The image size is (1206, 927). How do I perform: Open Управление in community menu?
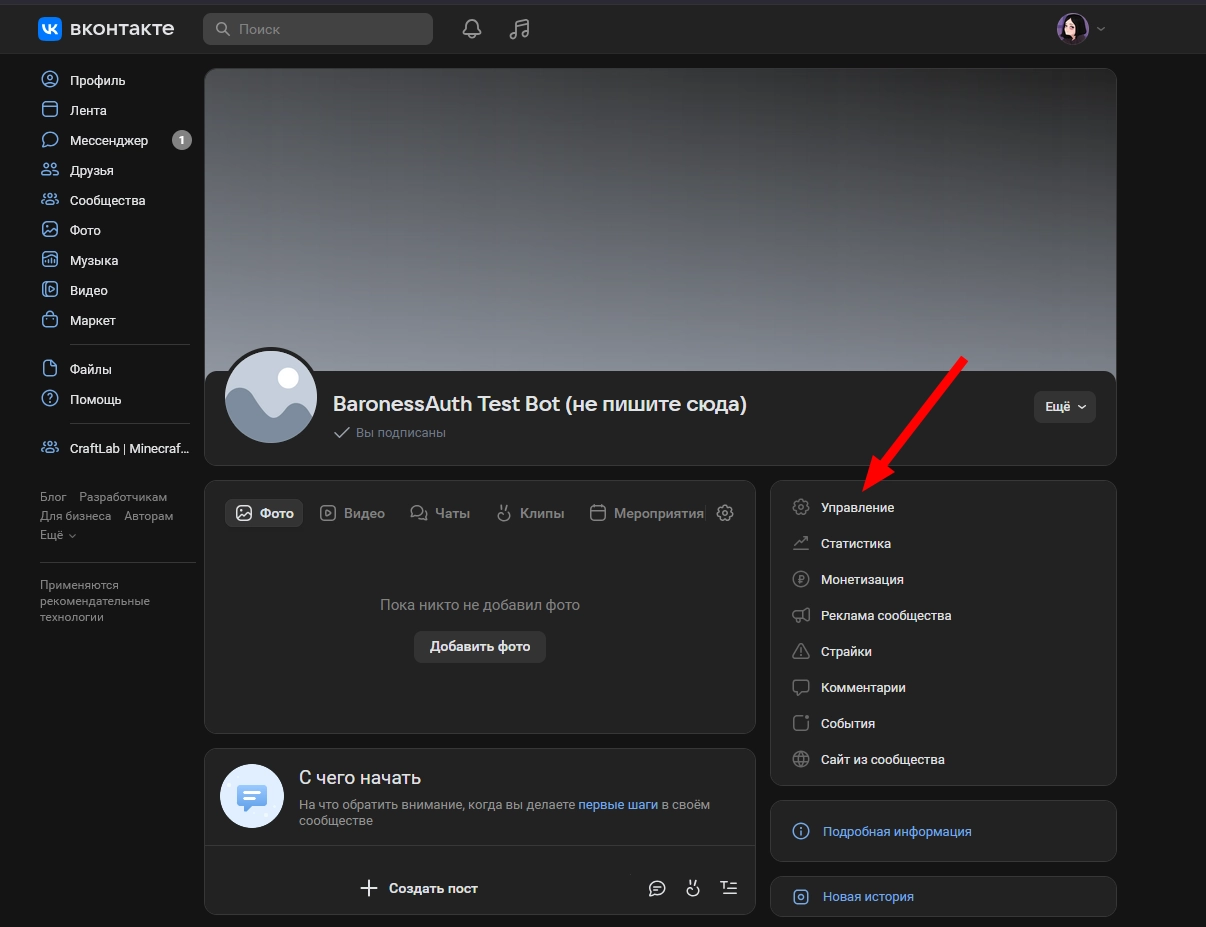(x=857, y=508)
